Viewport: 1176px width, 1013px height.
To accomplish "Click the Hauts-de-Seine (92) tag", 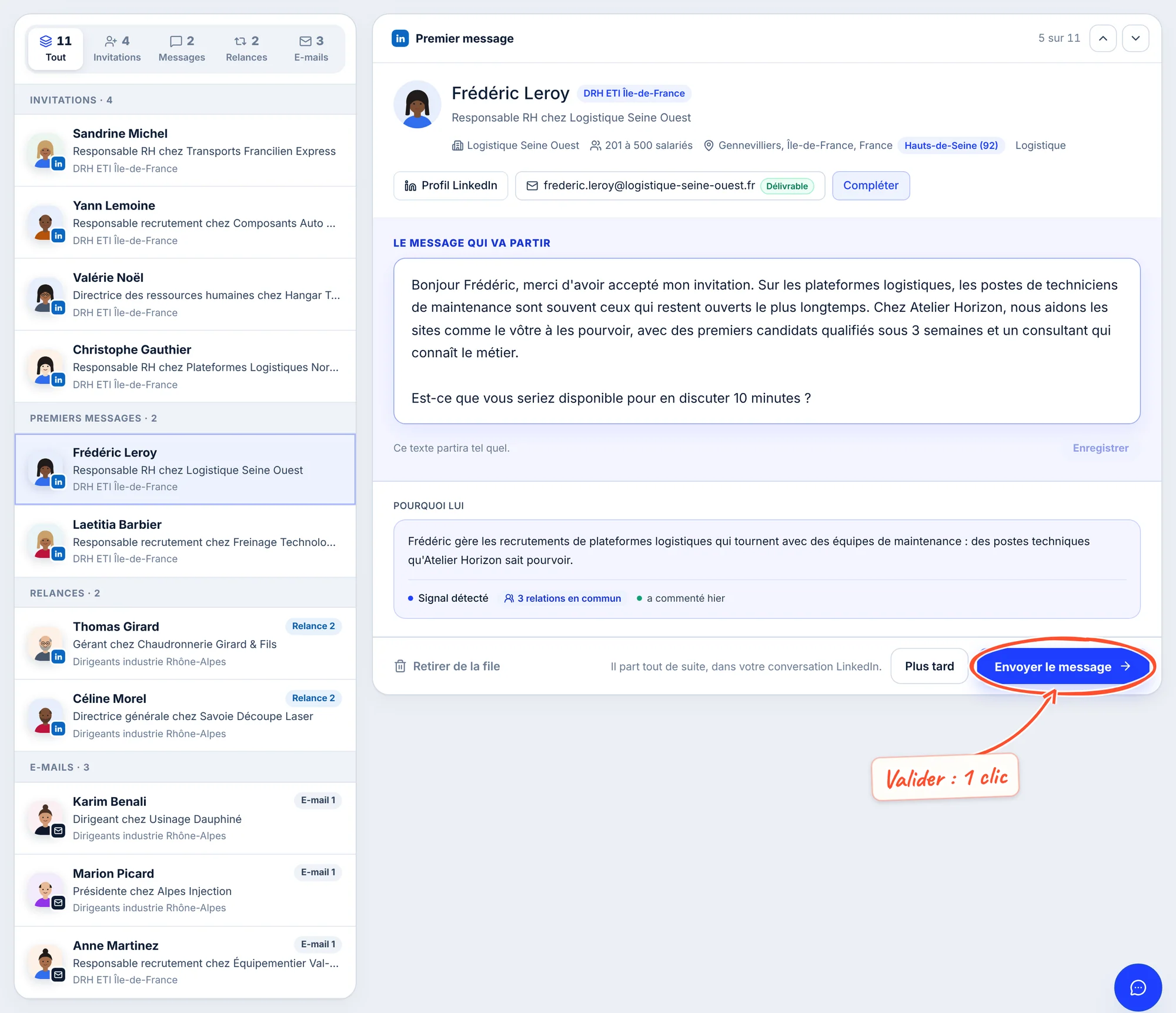I will [951, 145].
